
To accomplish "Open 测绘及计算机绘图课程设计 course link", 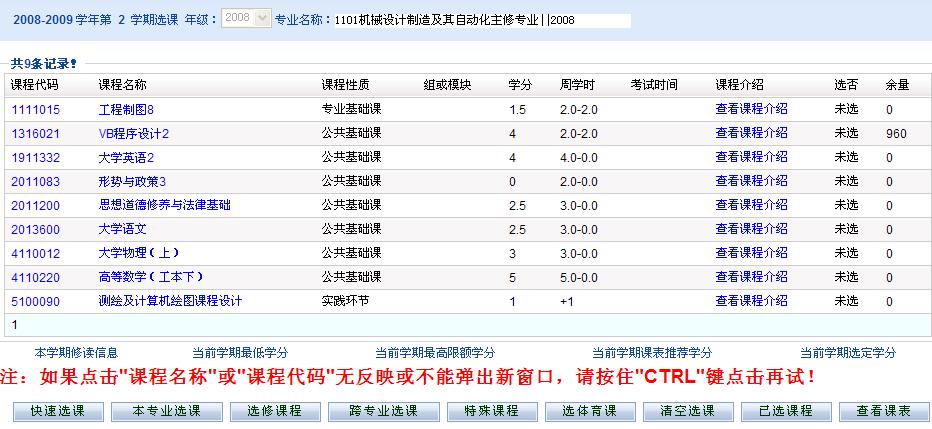I will 170,301.
